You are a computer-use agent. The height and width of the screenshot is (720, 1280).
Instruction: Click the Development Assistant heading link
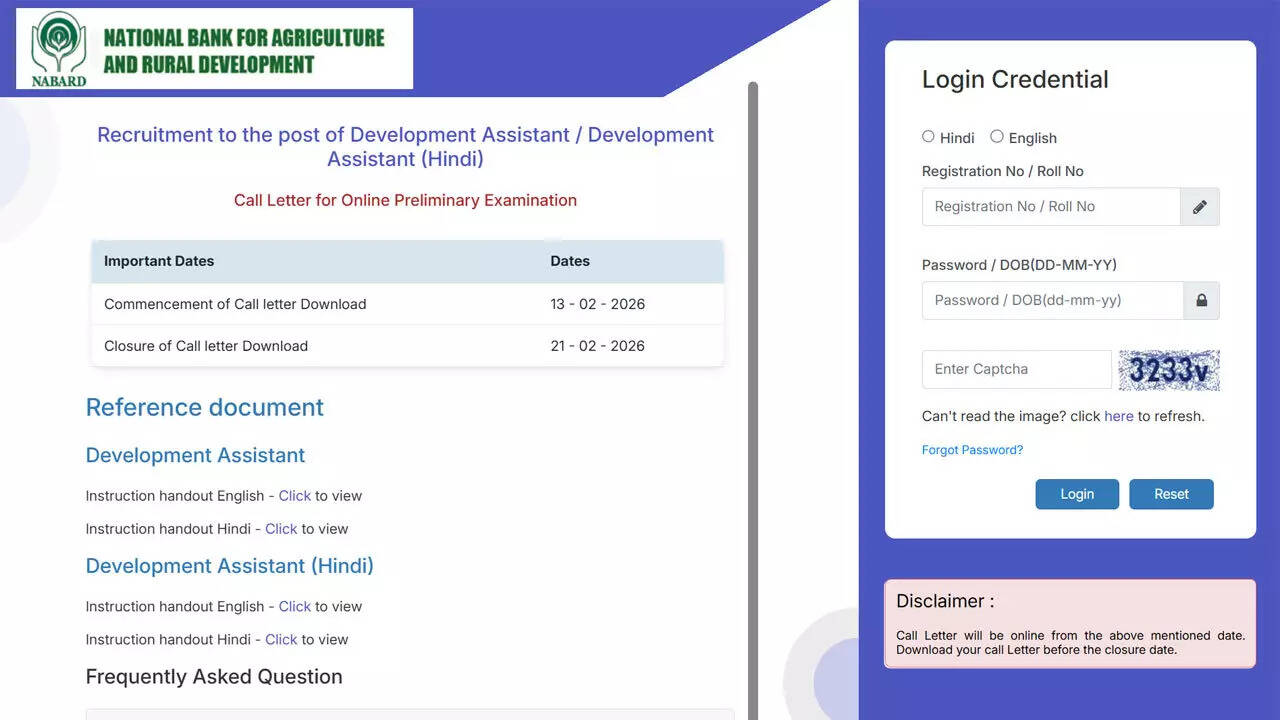point(195,455)
